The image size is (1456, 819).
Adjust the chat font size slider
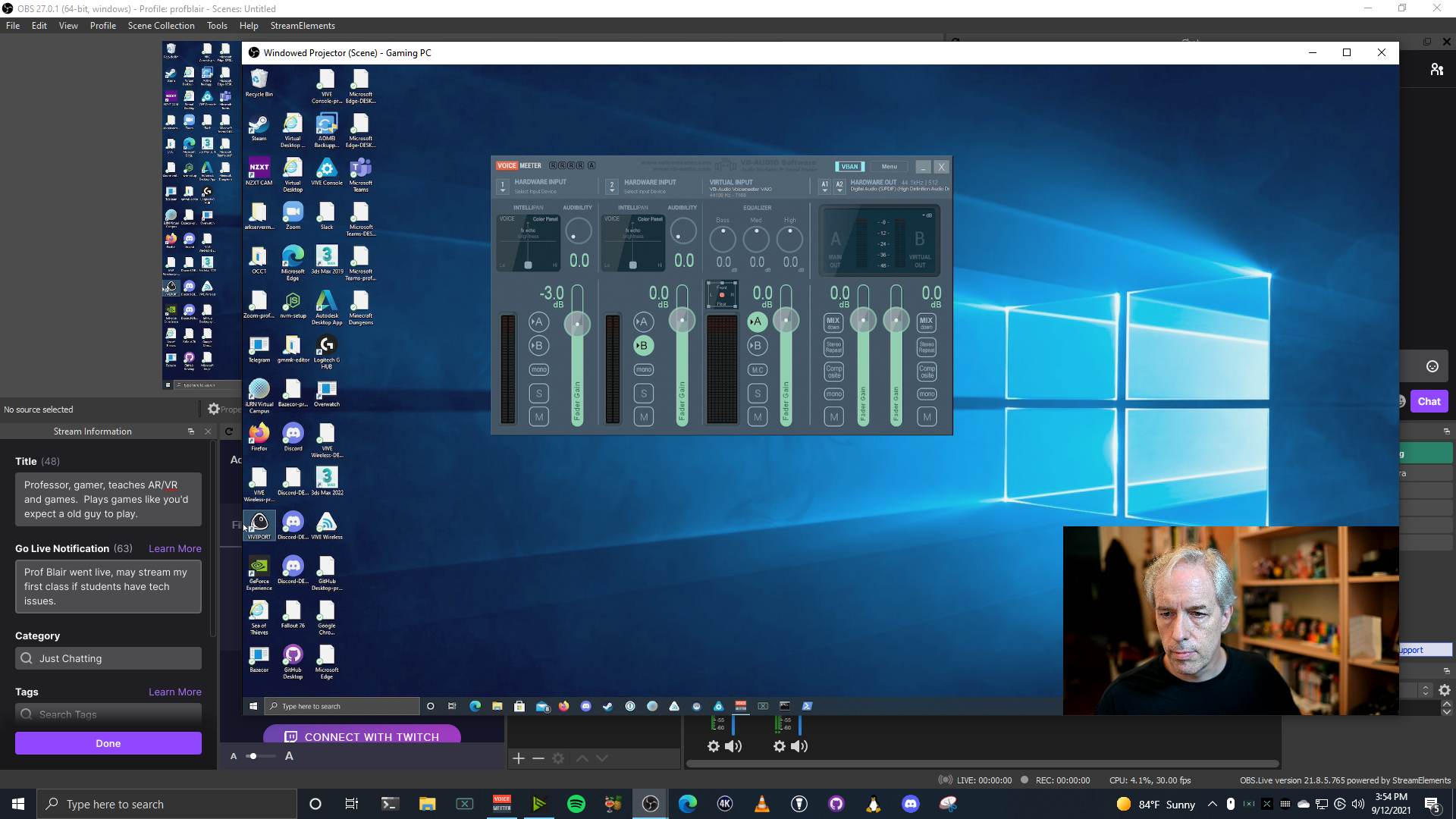pyautogui.click(x=253, y=756)
